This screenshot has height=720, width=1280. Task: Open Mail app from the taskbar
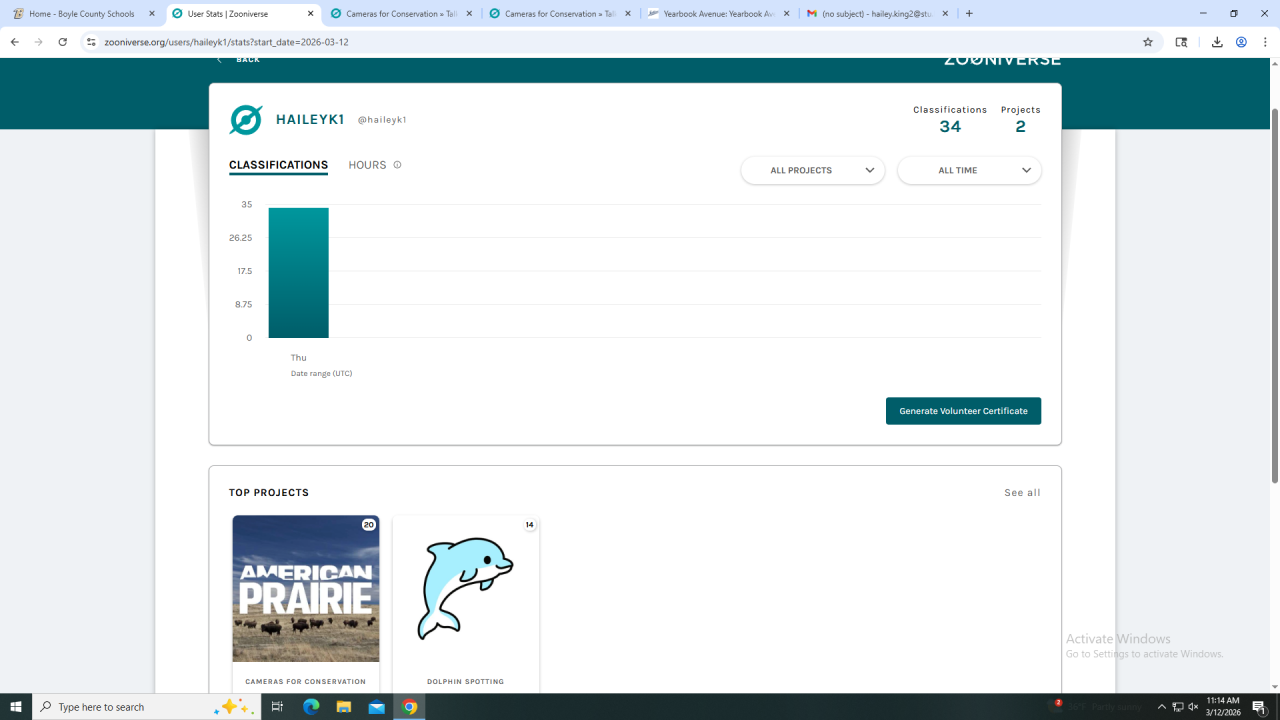377,707
